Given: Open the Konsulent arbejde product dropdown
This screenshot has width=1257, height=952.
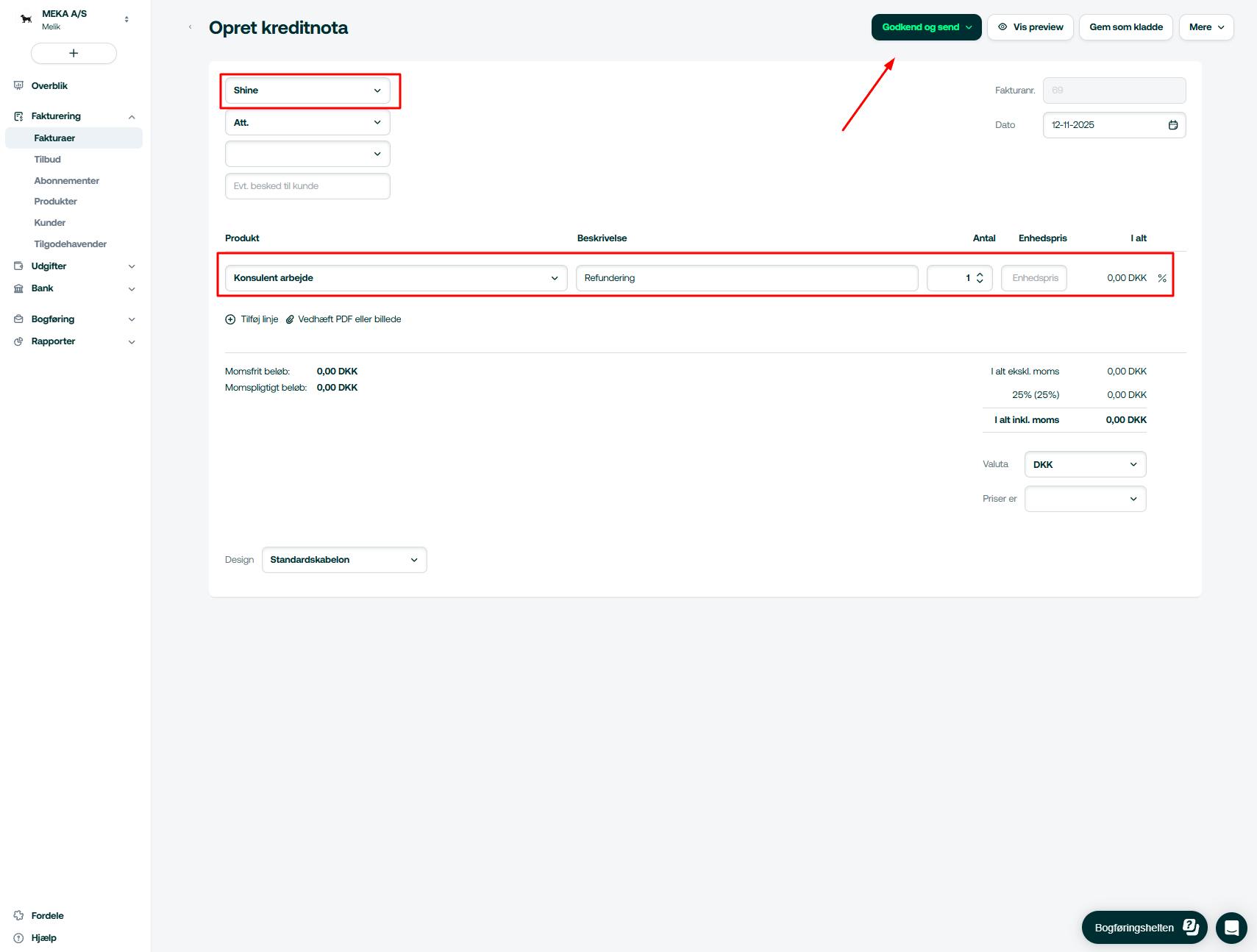Looking at the screenshot, I should (x=396, y=278).
